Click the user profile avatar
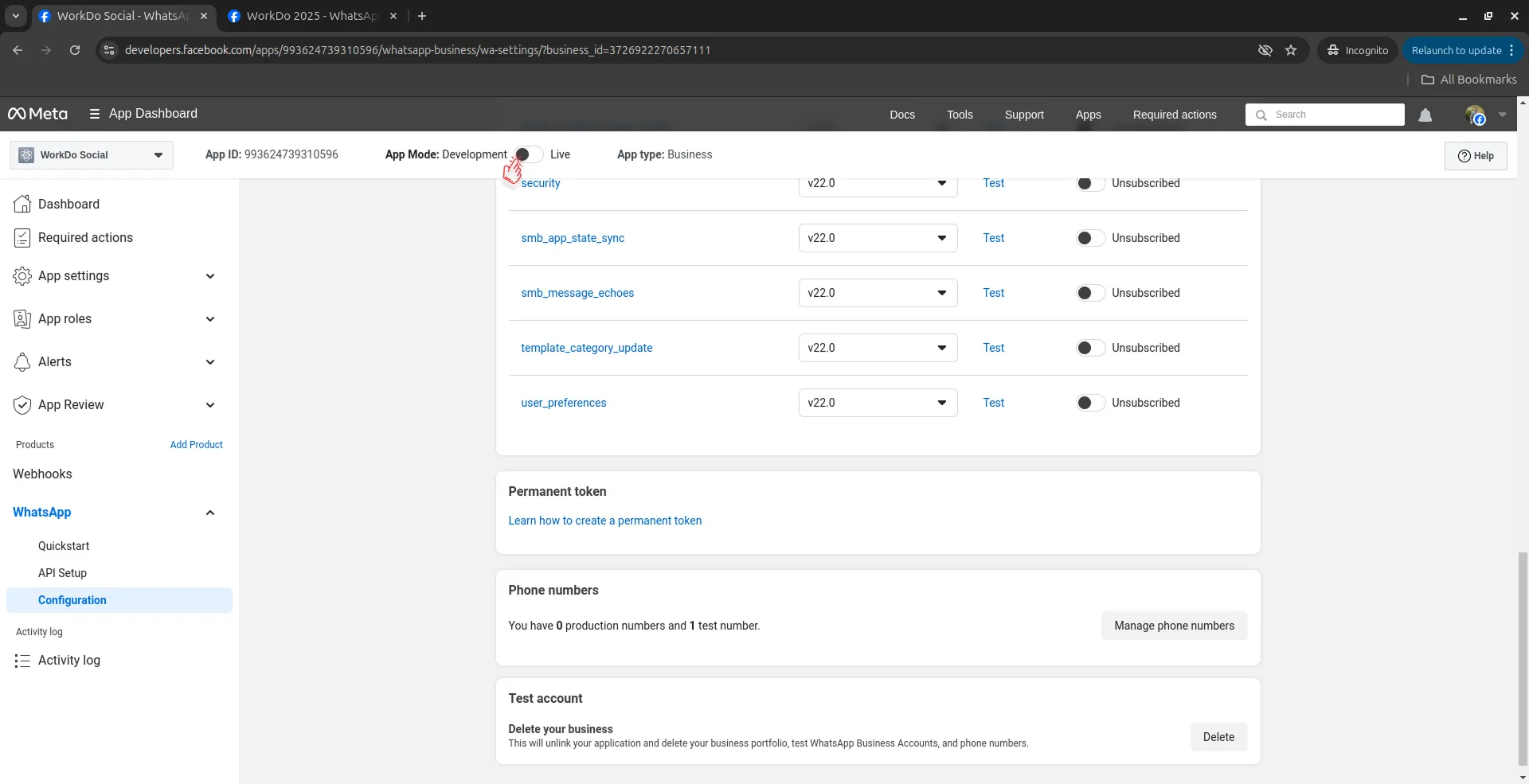 [1475, 115]
